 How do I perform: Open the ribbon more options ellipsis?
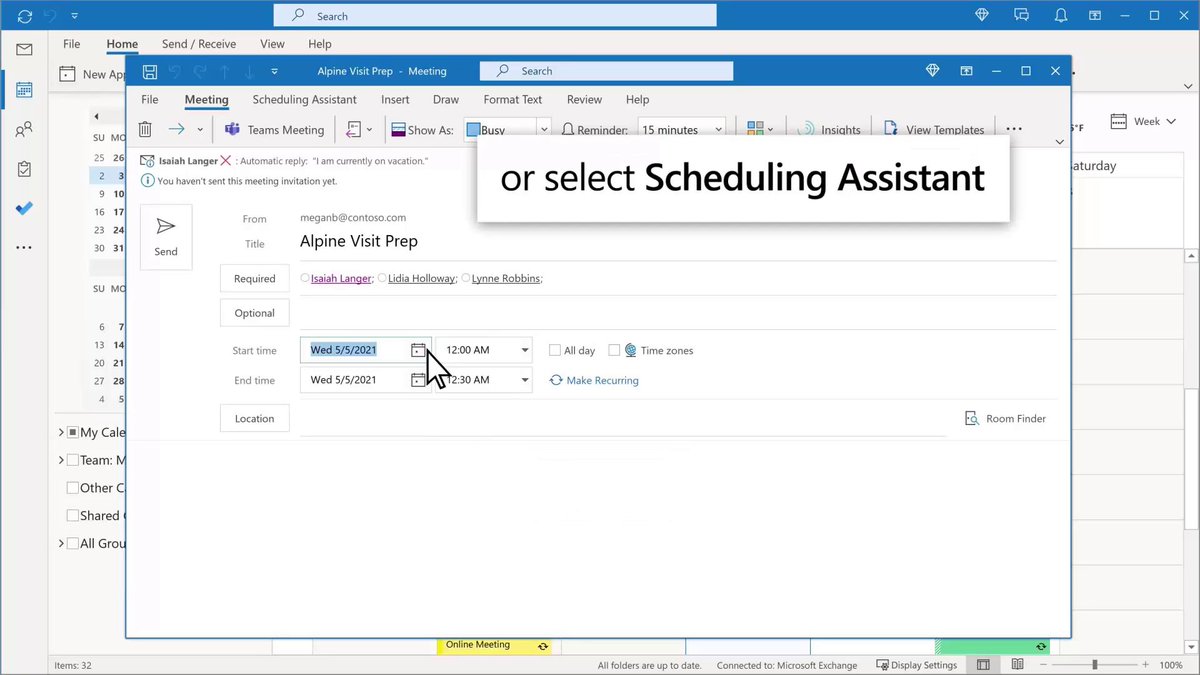pos(1013,130)
